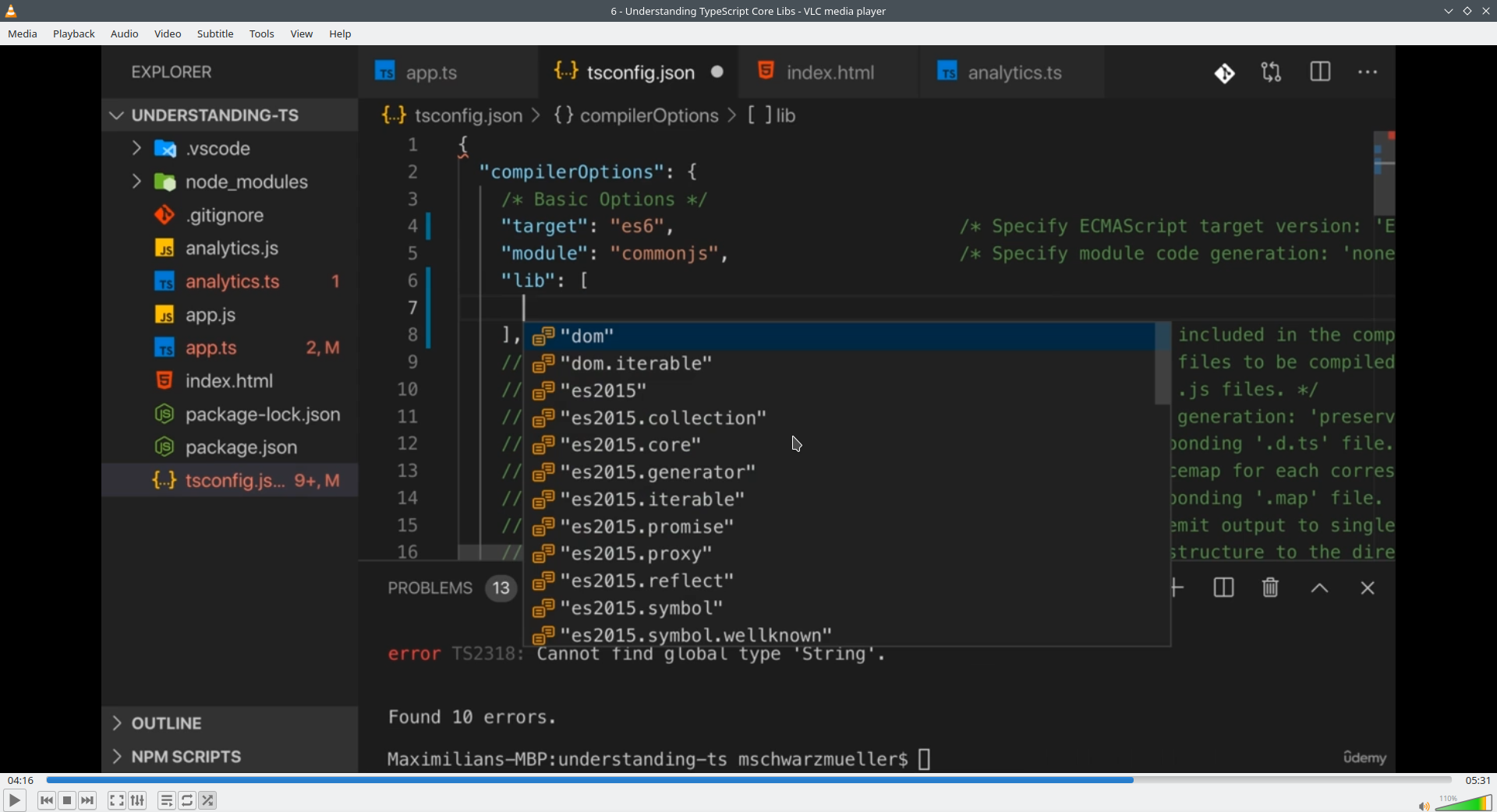
Task: Open the Help menu
Action: (341, 34)
